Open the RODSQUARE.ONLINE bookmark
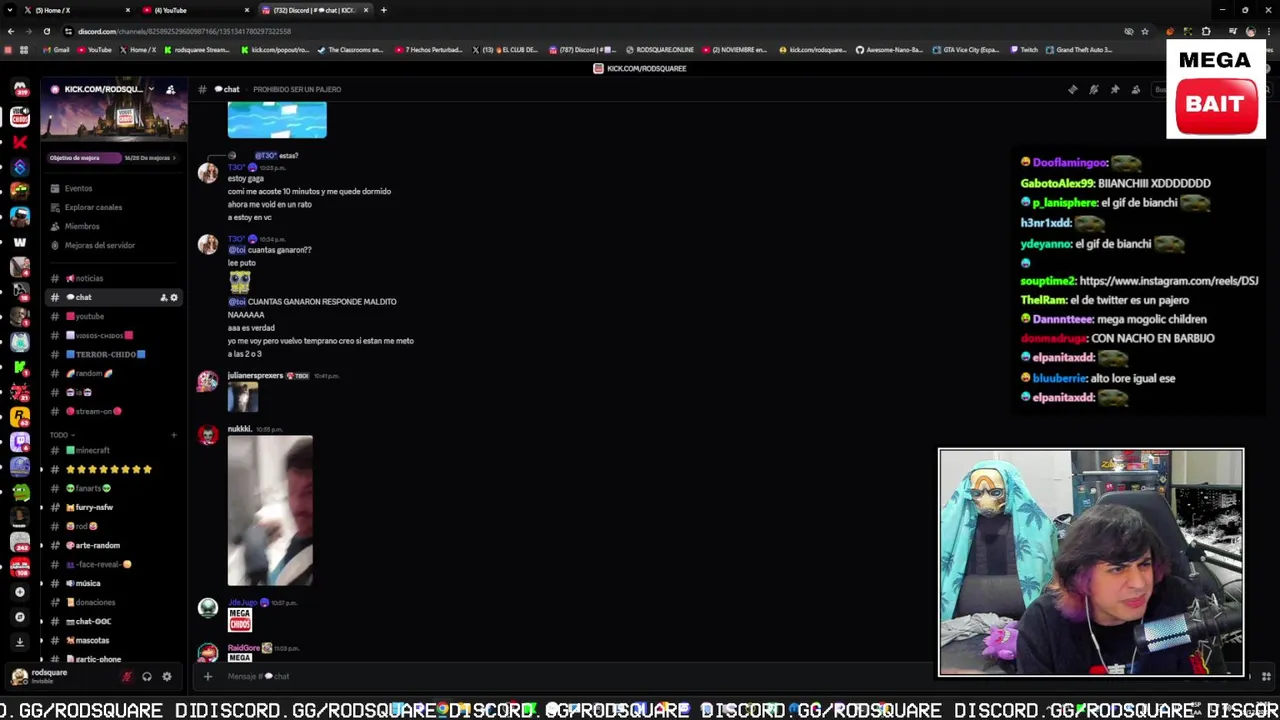Screen dimensions: 1280x720 [660, 50]
